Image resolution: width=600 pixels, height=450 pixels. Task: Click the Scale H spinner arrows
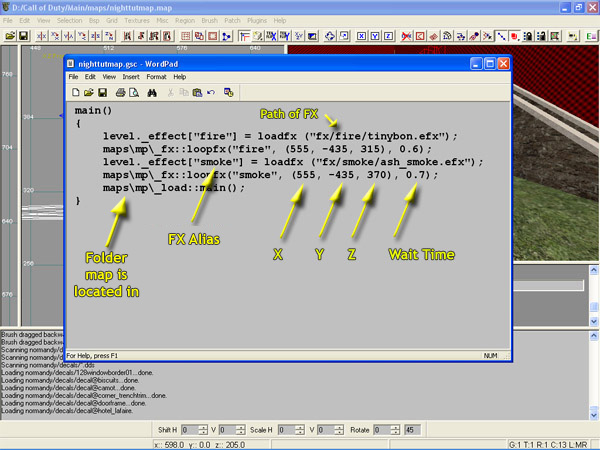(301, 430)
